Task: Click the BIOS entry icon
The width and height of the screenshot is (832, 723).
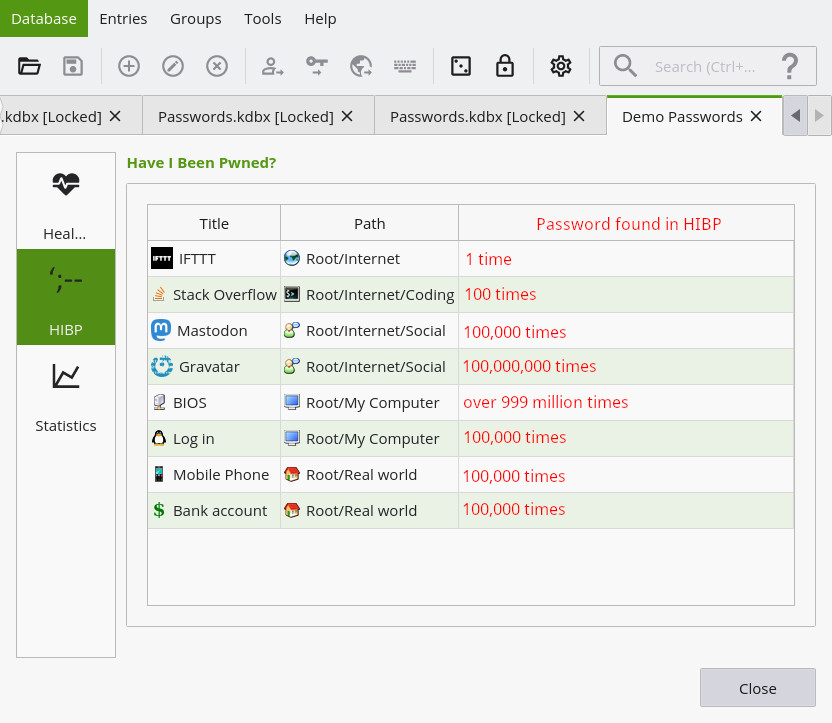Action: coord(159,402)
